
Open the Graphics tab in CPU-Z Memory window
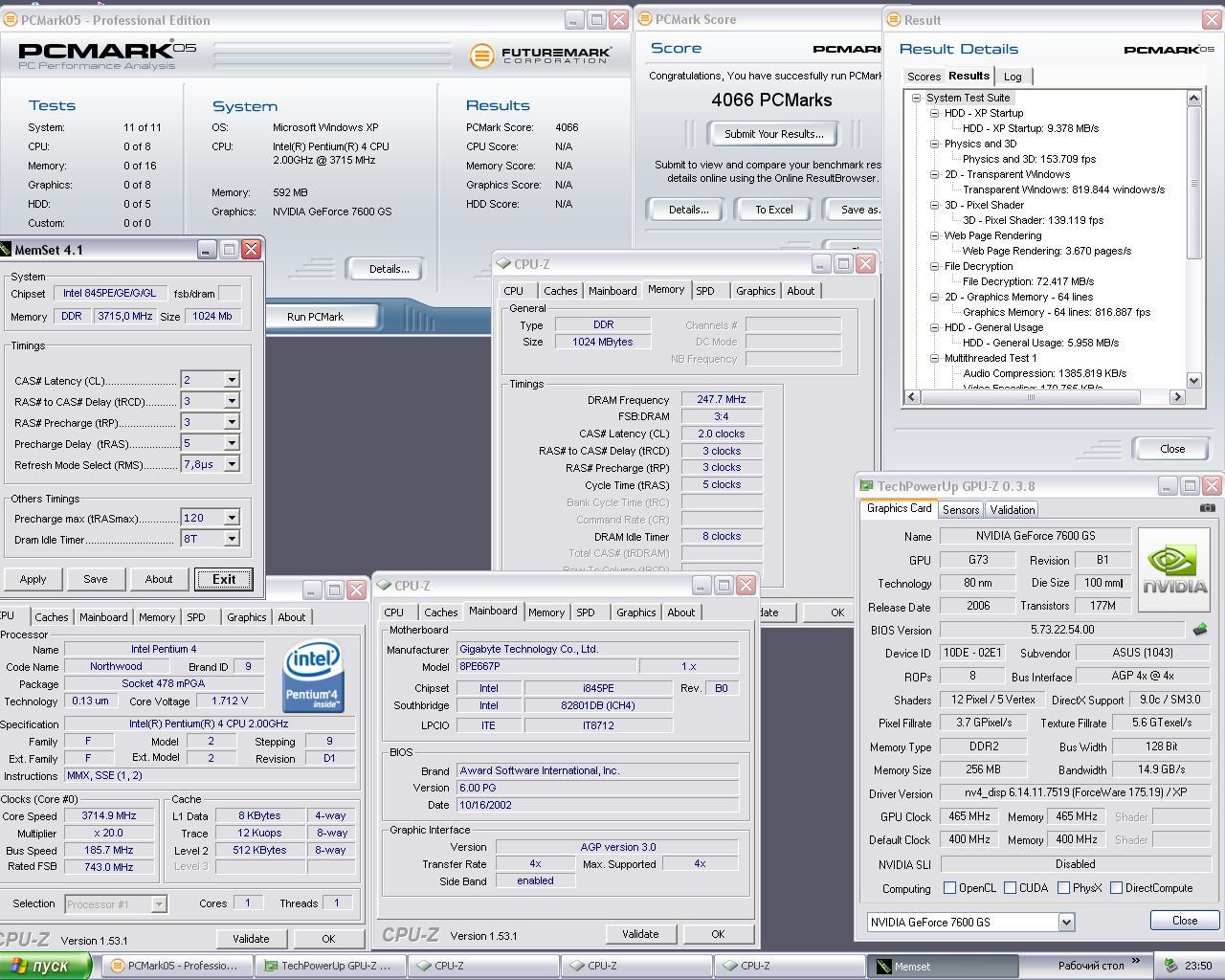click(755, 291)
